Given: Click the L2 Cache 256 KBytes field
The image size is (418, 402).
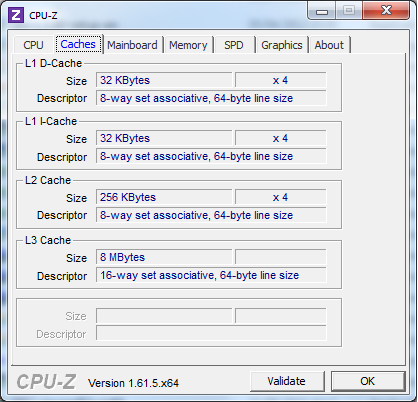Looking at the screenshot, I should (x=164, y=197).
